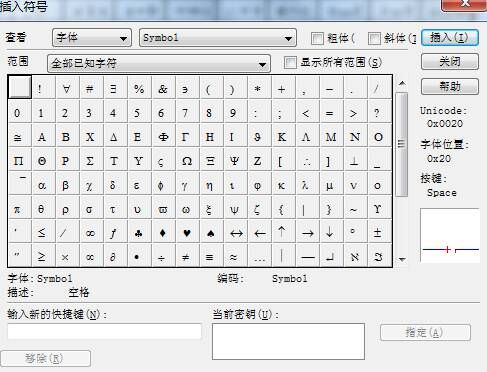Open the Symbol font name dropdown
Screen dimensions: 487x372
(x=218, y=38)
